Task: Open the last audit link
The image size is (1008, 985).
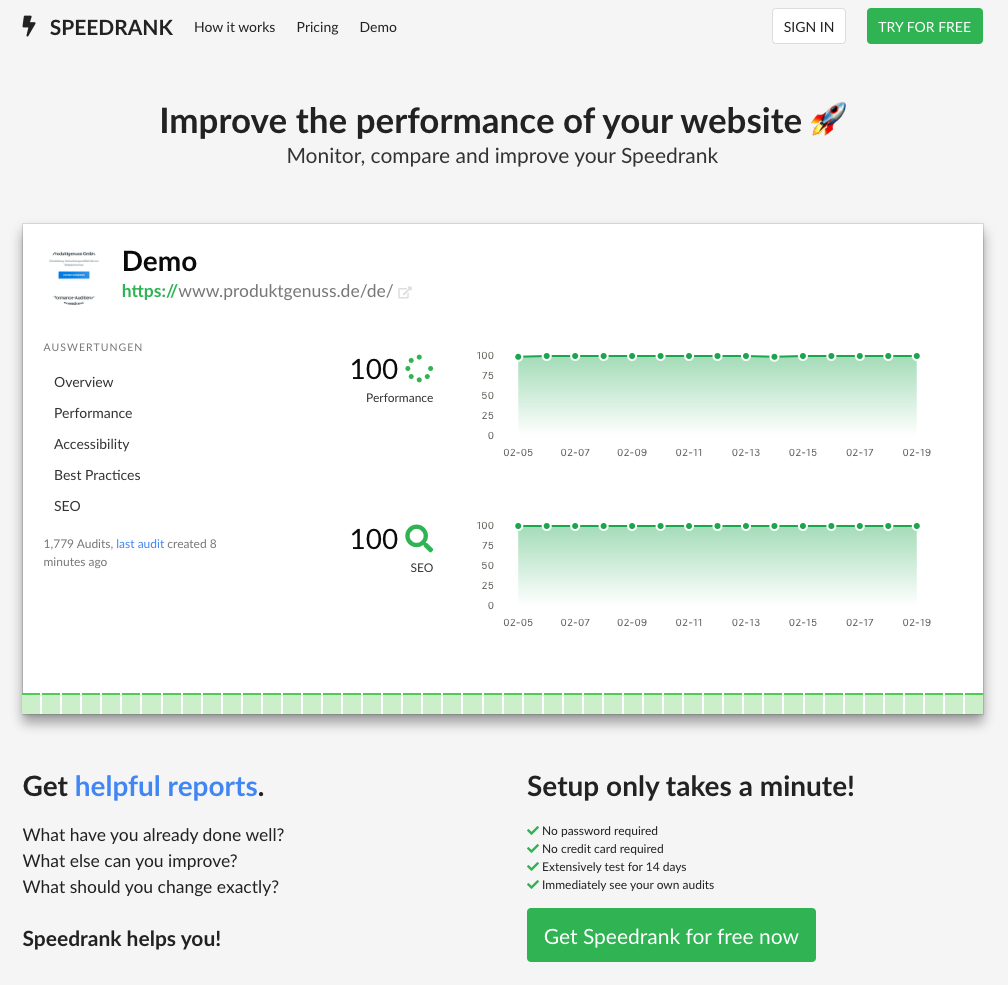Action: coord(140,544)
